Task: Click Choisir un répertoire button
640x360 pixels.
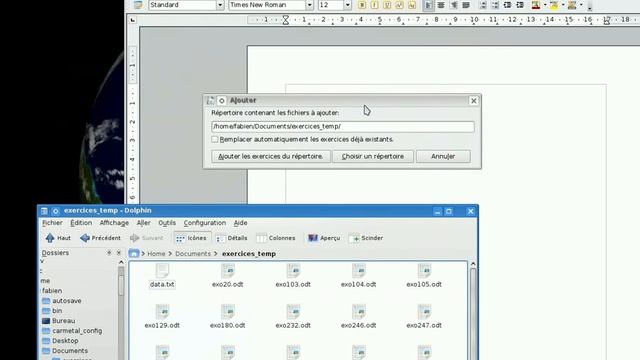Action: pos(373,156)
